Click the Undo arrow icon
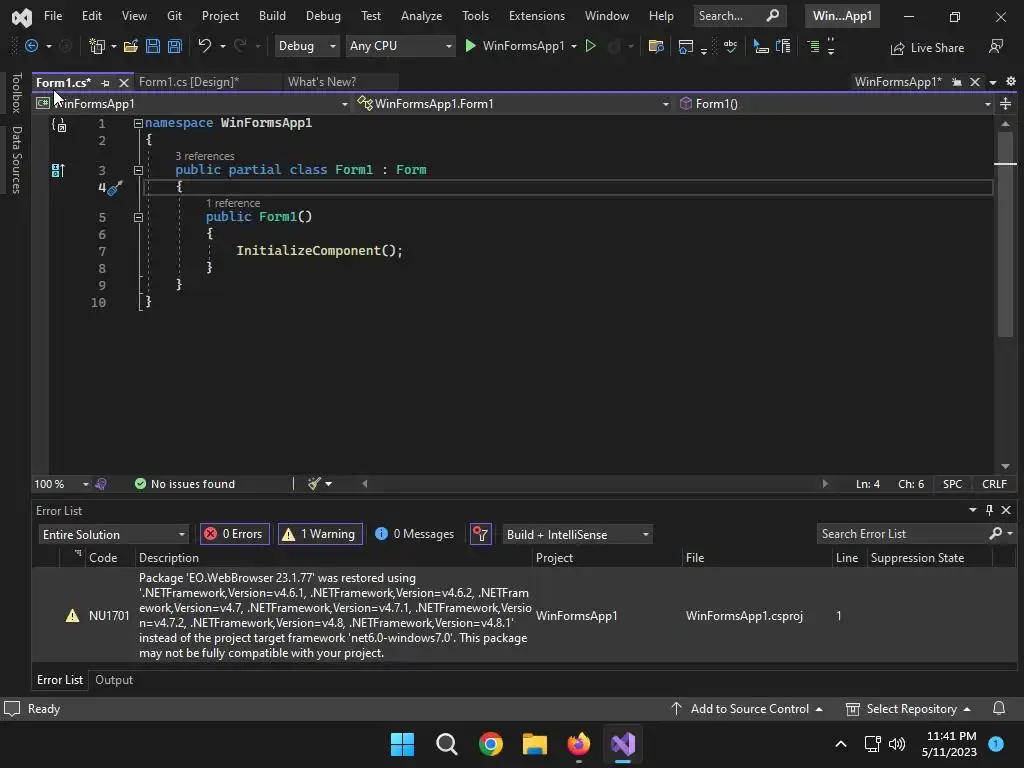Screen dimensions: 1024x768 pyautogui.click(x=204, y=46)
